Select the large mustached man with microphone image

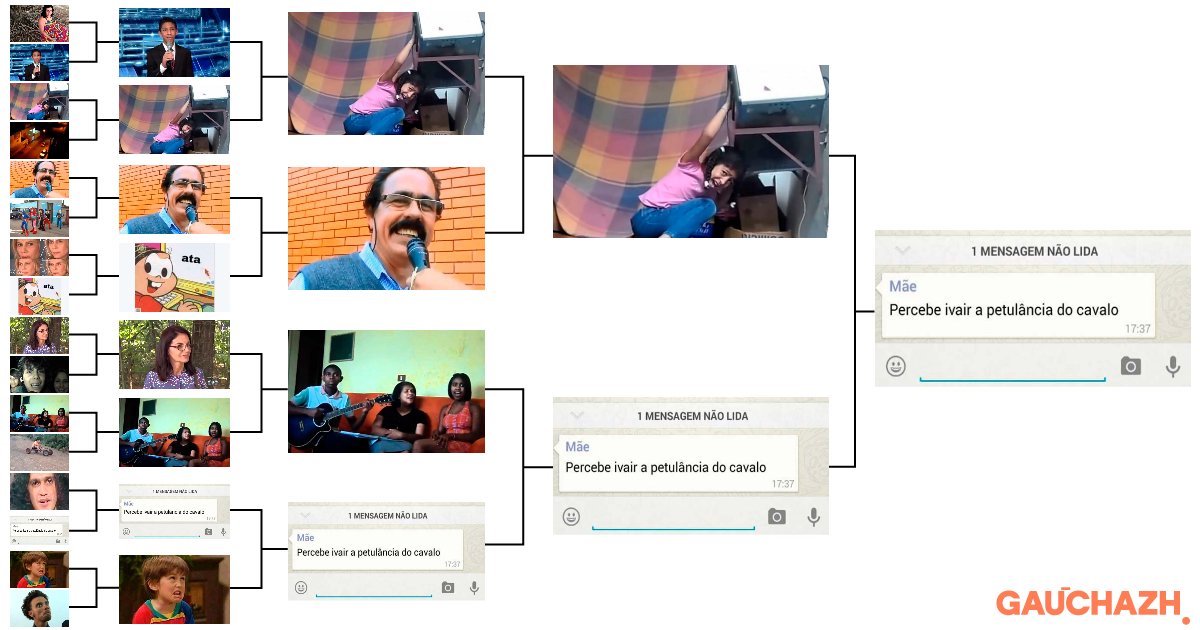pyautogui.click(x=386, y=228)
